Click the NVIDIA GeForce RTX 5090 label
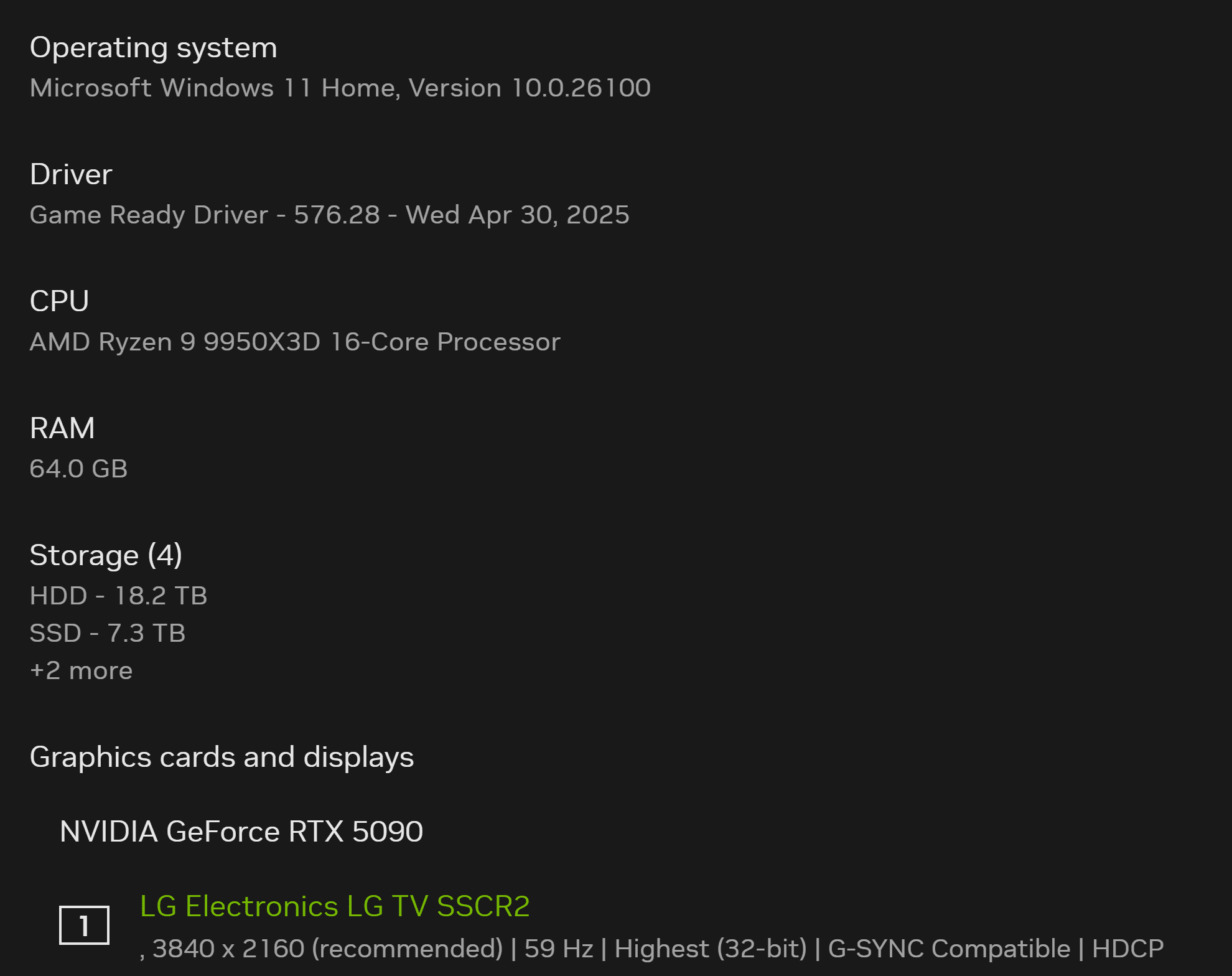This screenshot has height=976, width=1232. click(x=241, y=831)
